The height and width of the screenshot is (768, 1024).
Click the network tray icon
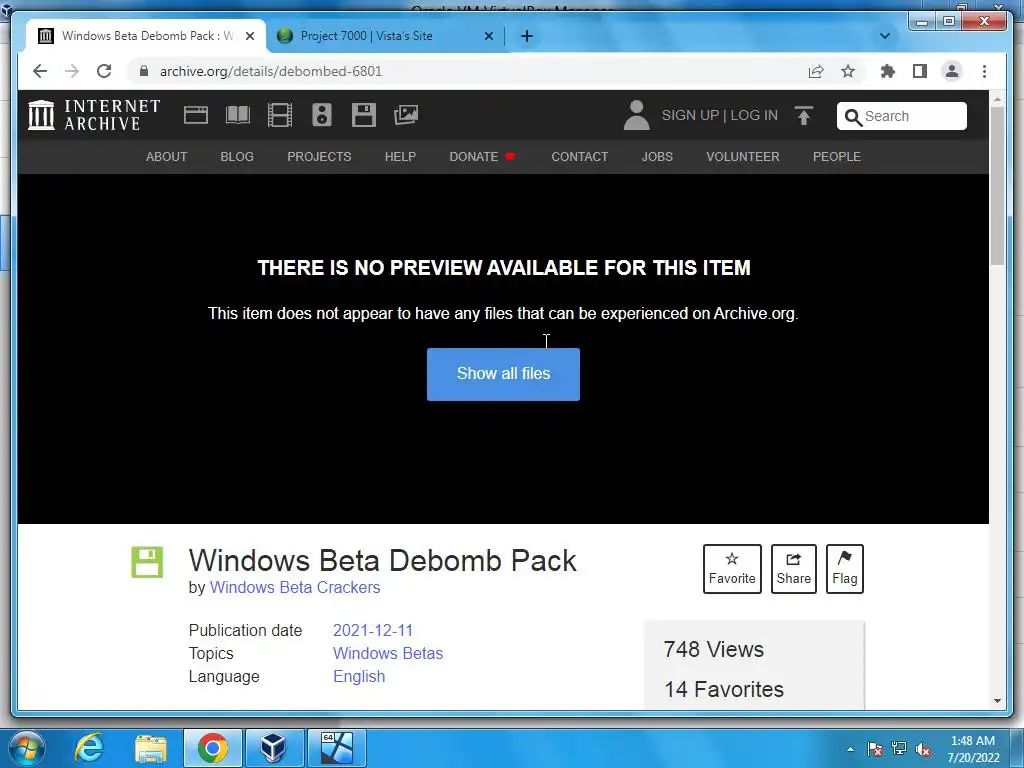click(x=899, y=749)
